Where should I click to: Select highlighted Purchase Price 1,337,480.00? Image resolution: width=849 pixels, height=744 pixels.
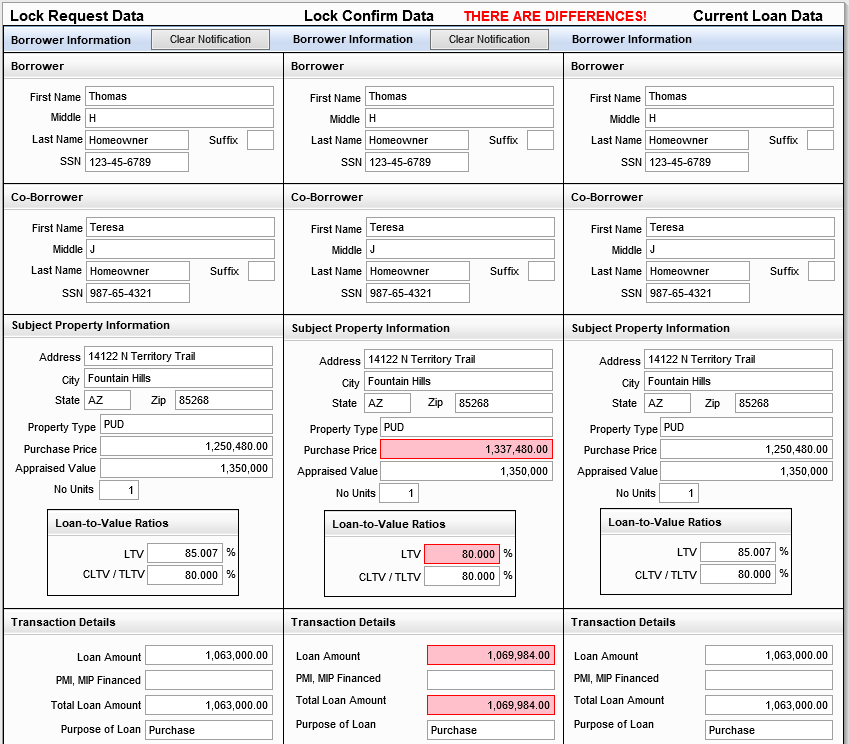[467, 449]
